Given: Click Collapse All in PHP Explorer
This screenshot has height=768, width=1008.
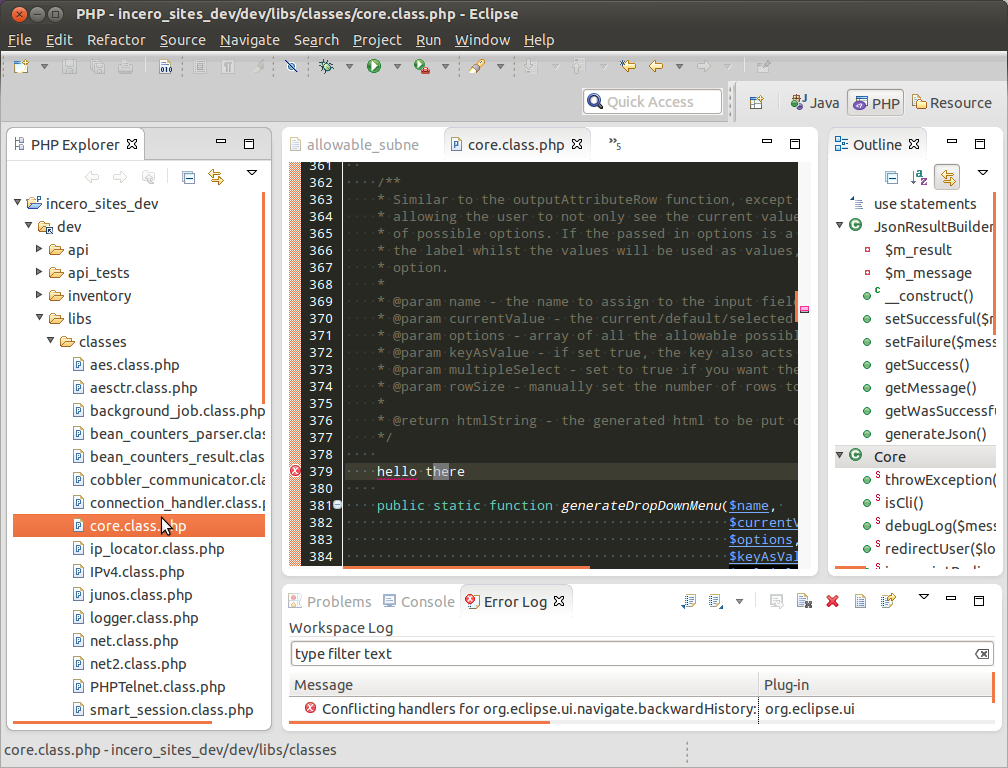Looking at the screenshot, I should (188, 177).
